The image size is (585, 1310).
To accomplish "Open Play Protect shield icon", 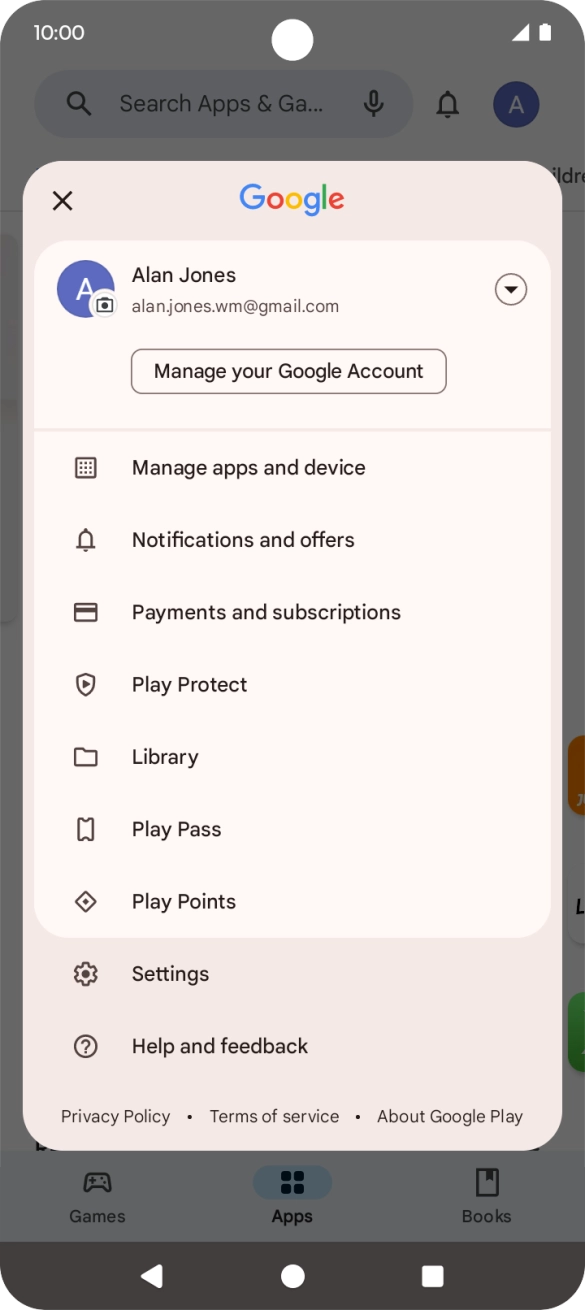I will tap(86, 685).
